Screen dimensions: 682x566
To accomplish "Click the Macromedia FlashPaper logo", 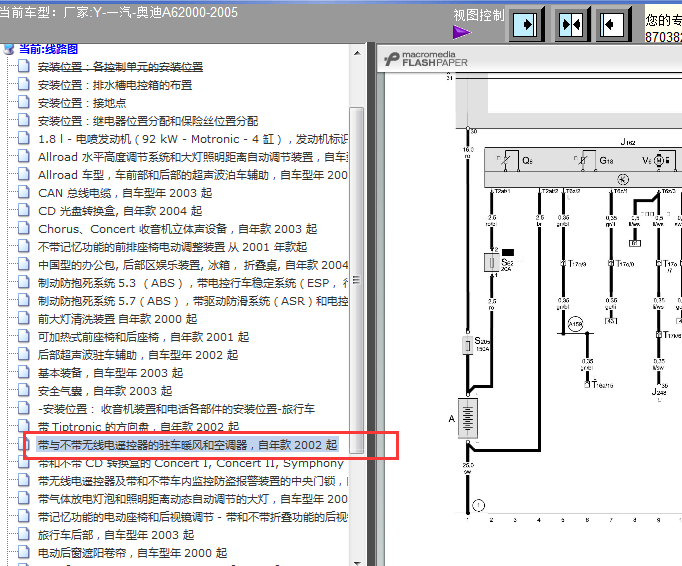I will [426, 59].
